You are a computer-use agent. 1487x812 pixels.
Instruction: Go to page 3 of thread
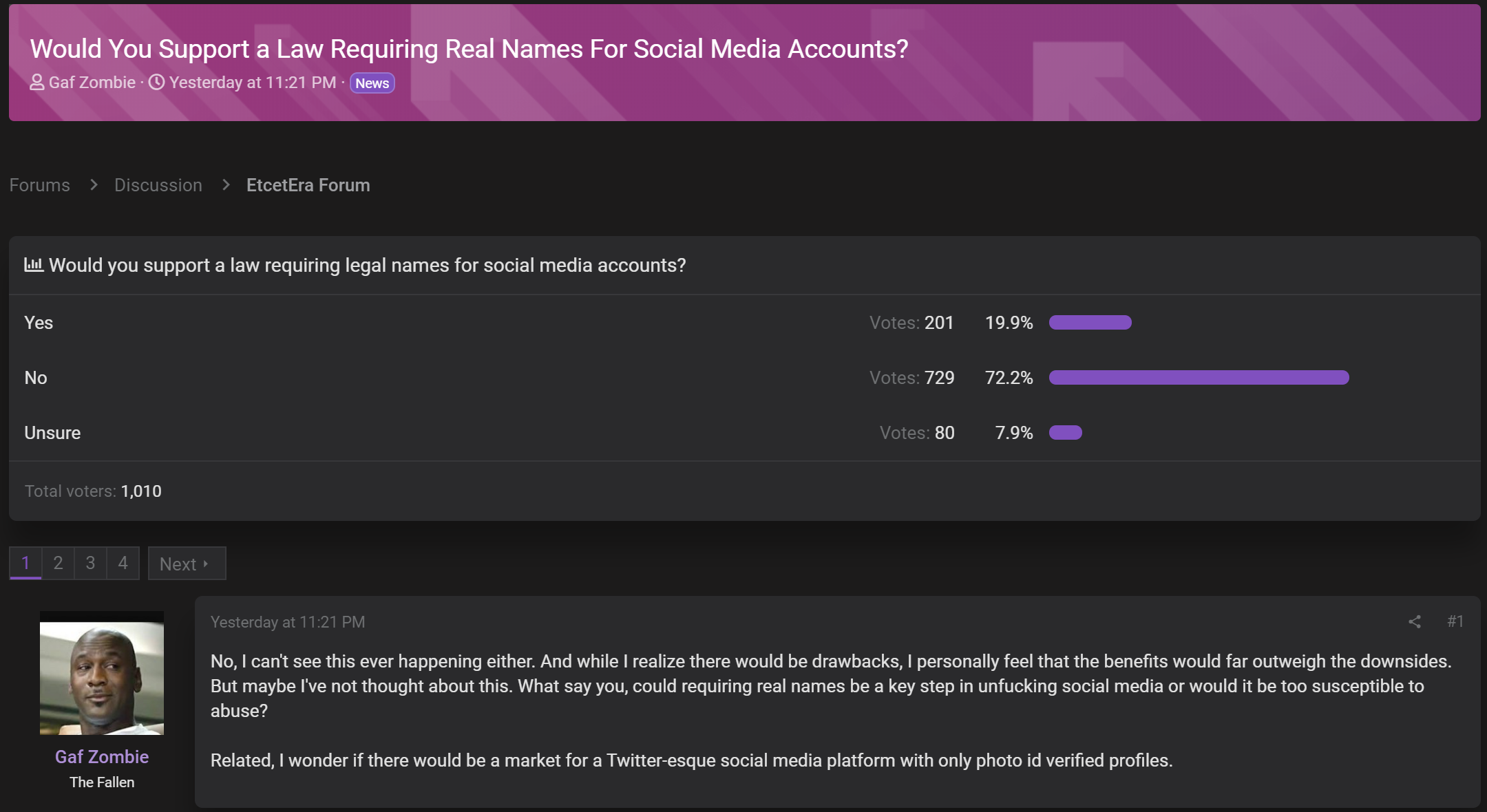click(90, 563)
